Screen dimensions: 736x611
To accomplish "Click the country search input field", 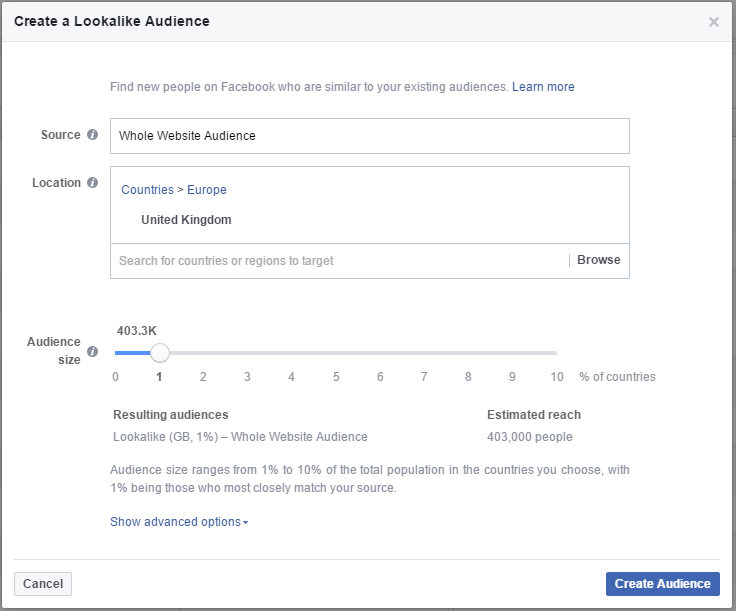I will (x=340, y=261).
